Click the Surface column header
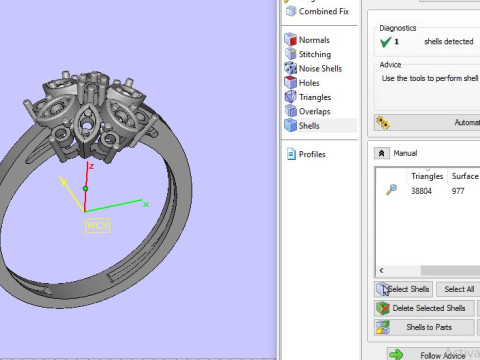This screenshot has width=480, height=360. [x=465, y=176]
